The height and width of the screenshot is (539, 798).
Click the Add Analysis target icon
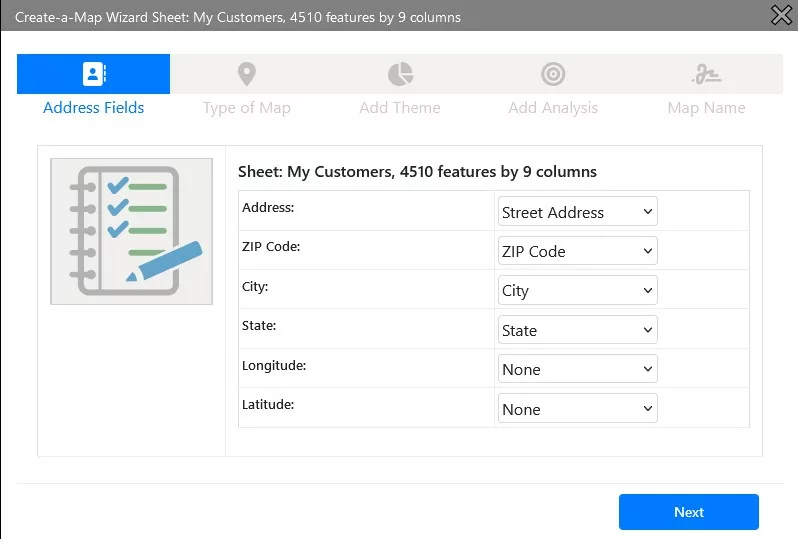click(x=553, y=74)
